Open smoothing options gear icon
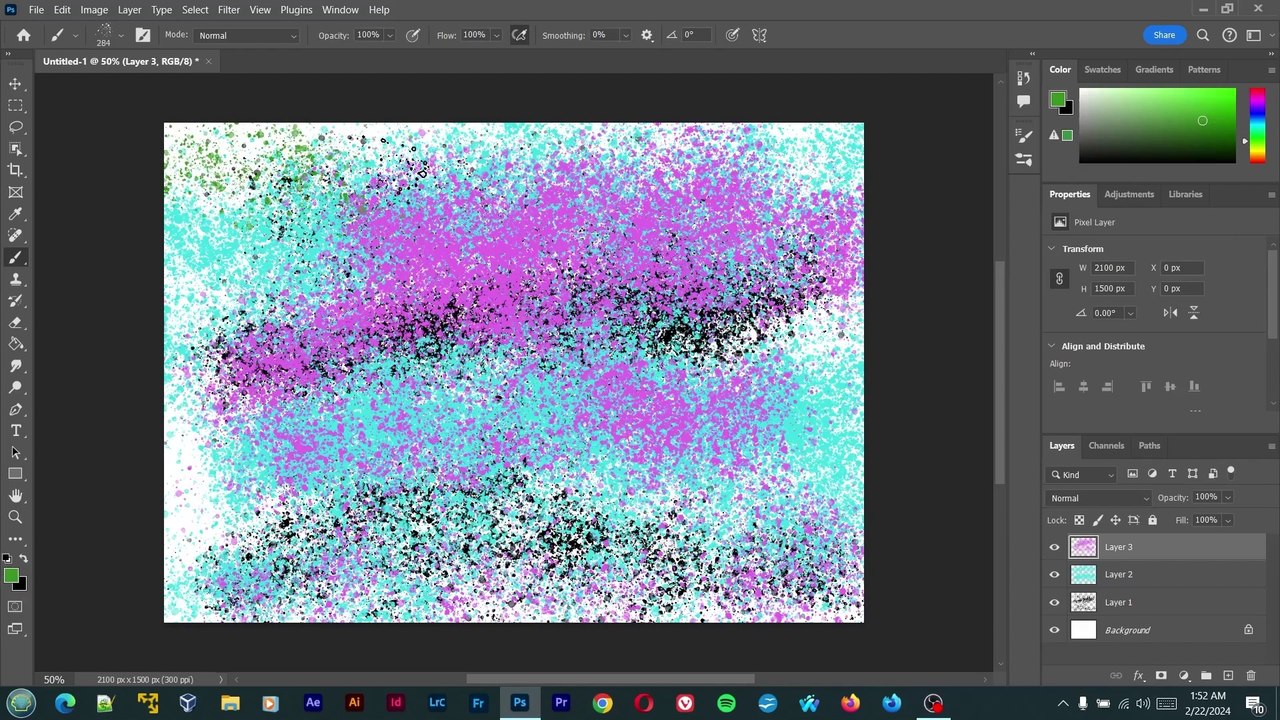 (647, 35)
